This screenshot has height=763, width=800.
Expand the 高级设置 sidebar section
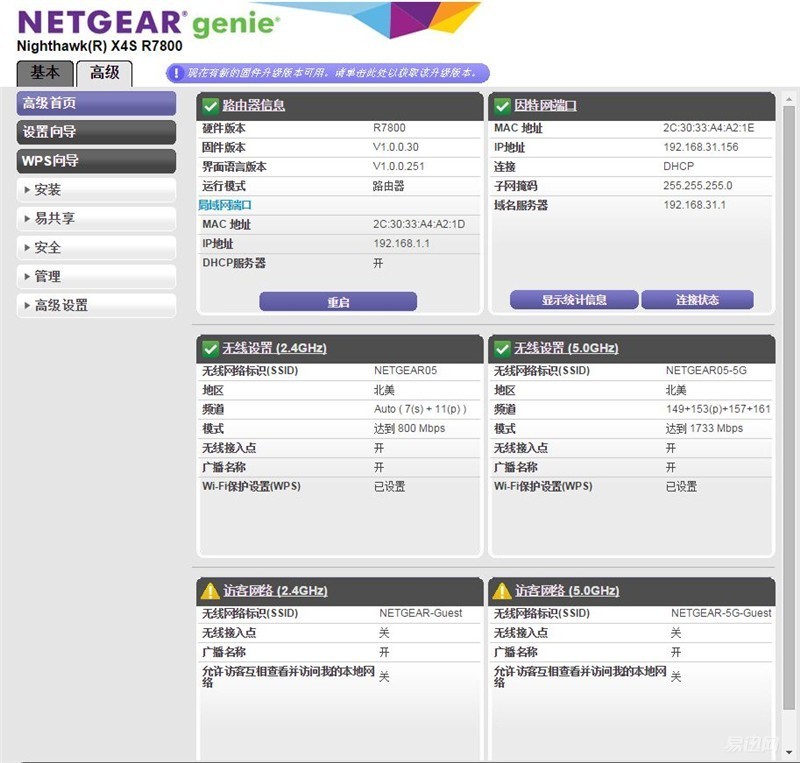(x=96, y=305)
